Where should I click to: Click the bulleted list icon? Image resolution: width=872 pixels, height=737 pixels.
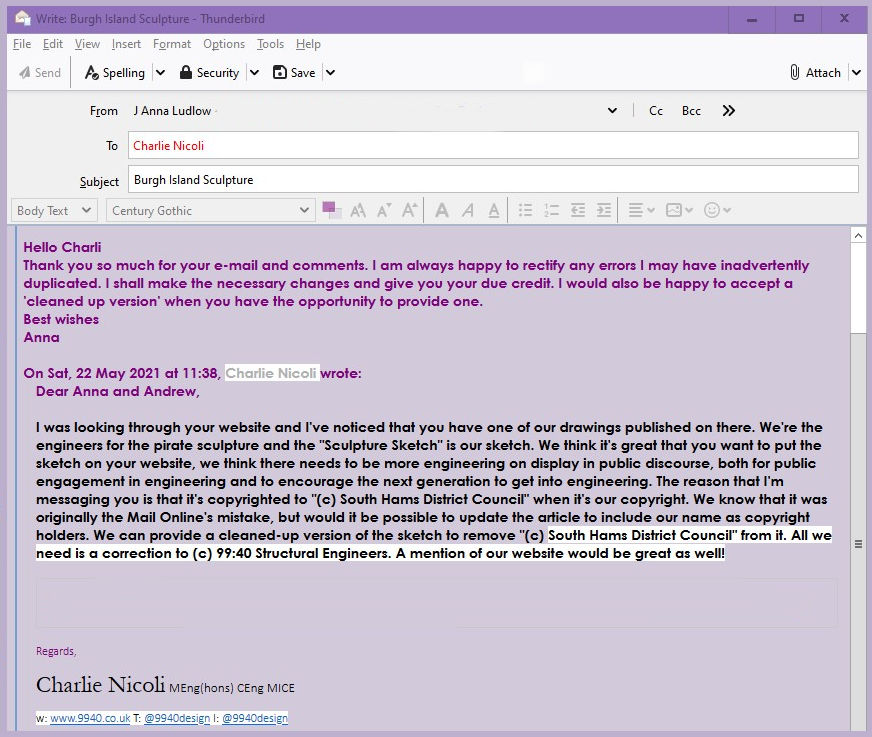tap(525, 210)
